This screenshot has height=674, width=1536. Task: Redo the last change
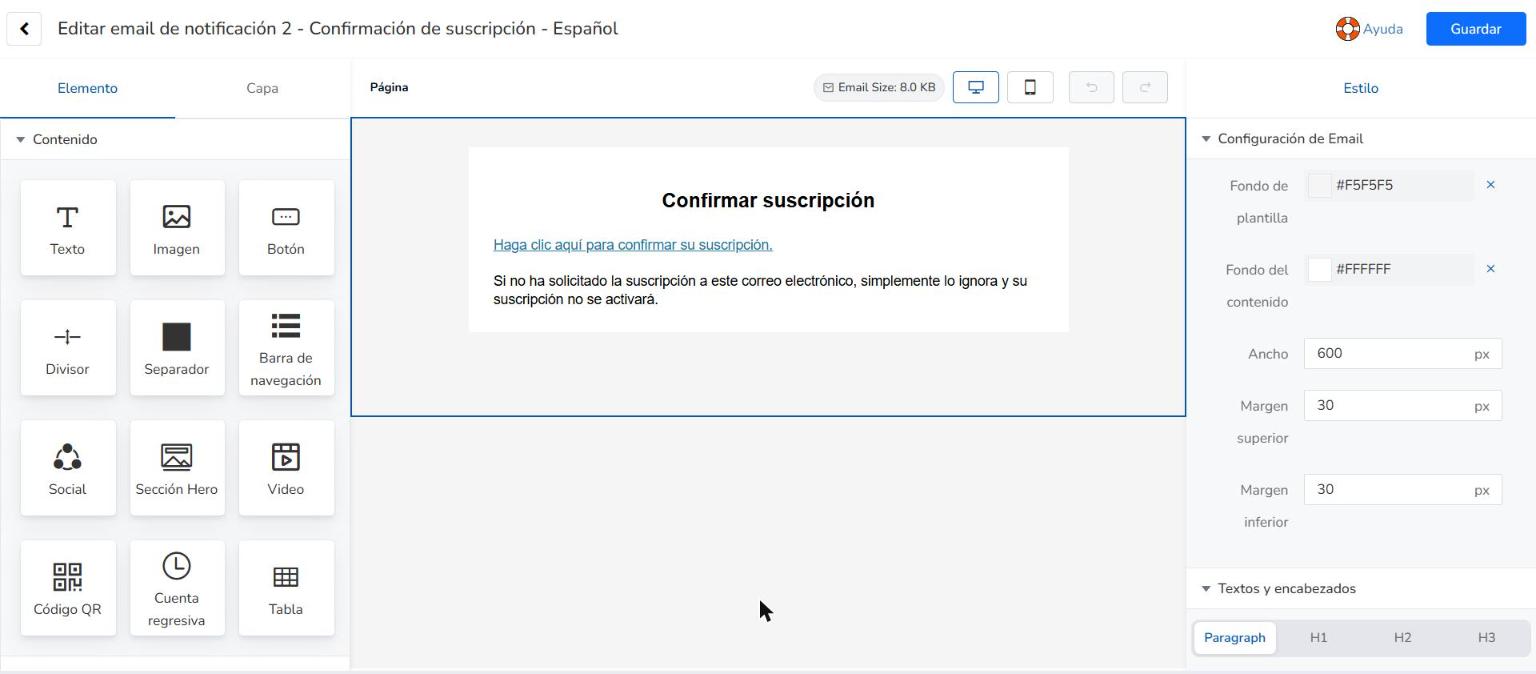(x=1145, y=87)
